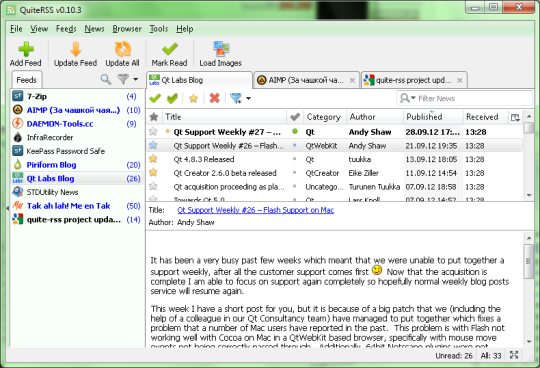Toggle star on Qt Creator 2.6.0 beta released
The image size is (540, 368).
point(153,173)
